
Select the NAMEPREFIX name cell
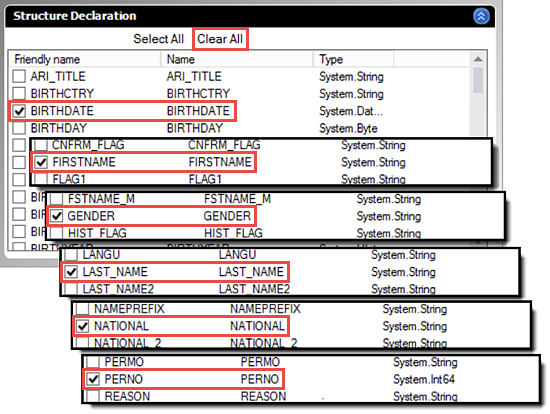click(265, 309)
